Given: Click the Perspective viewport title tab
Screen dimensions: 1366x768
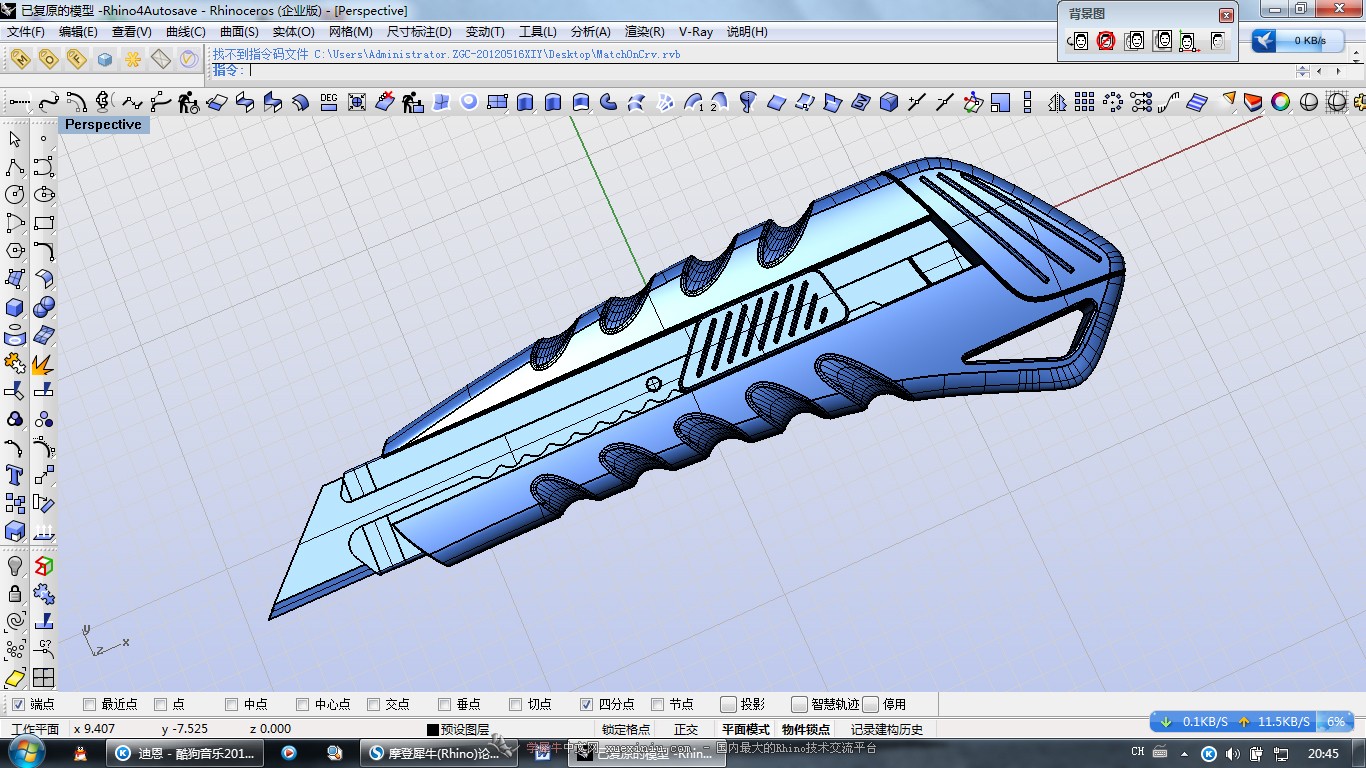Looking at the screenshot, I should point(103,124).
